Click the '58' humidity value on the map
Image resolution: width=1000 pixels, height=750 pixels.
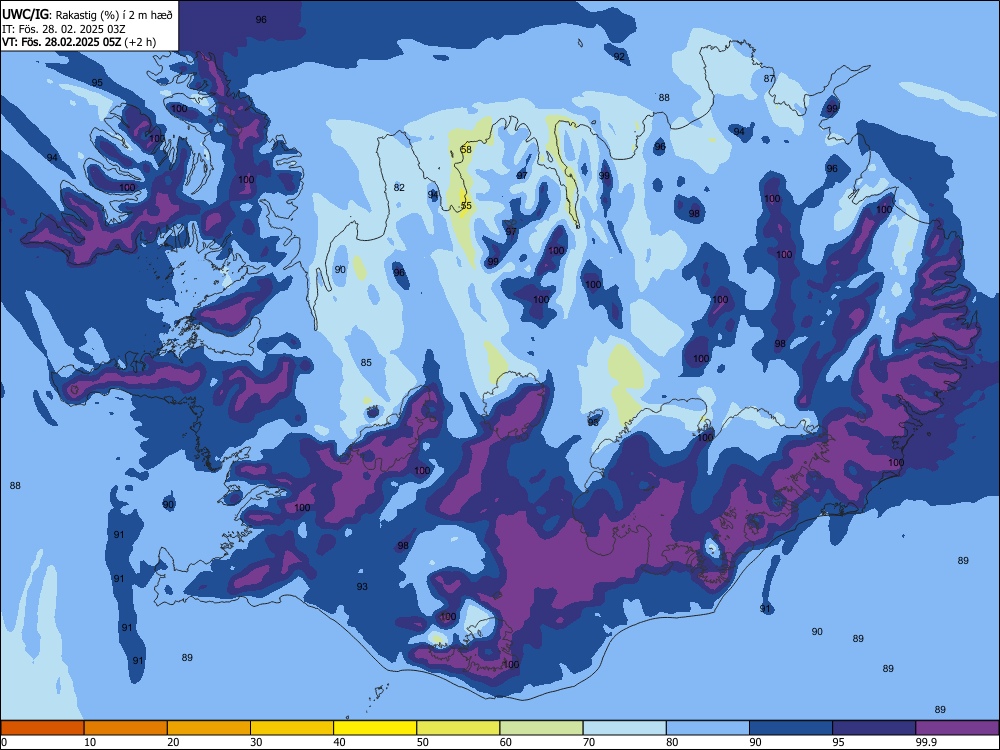point(466,150)
